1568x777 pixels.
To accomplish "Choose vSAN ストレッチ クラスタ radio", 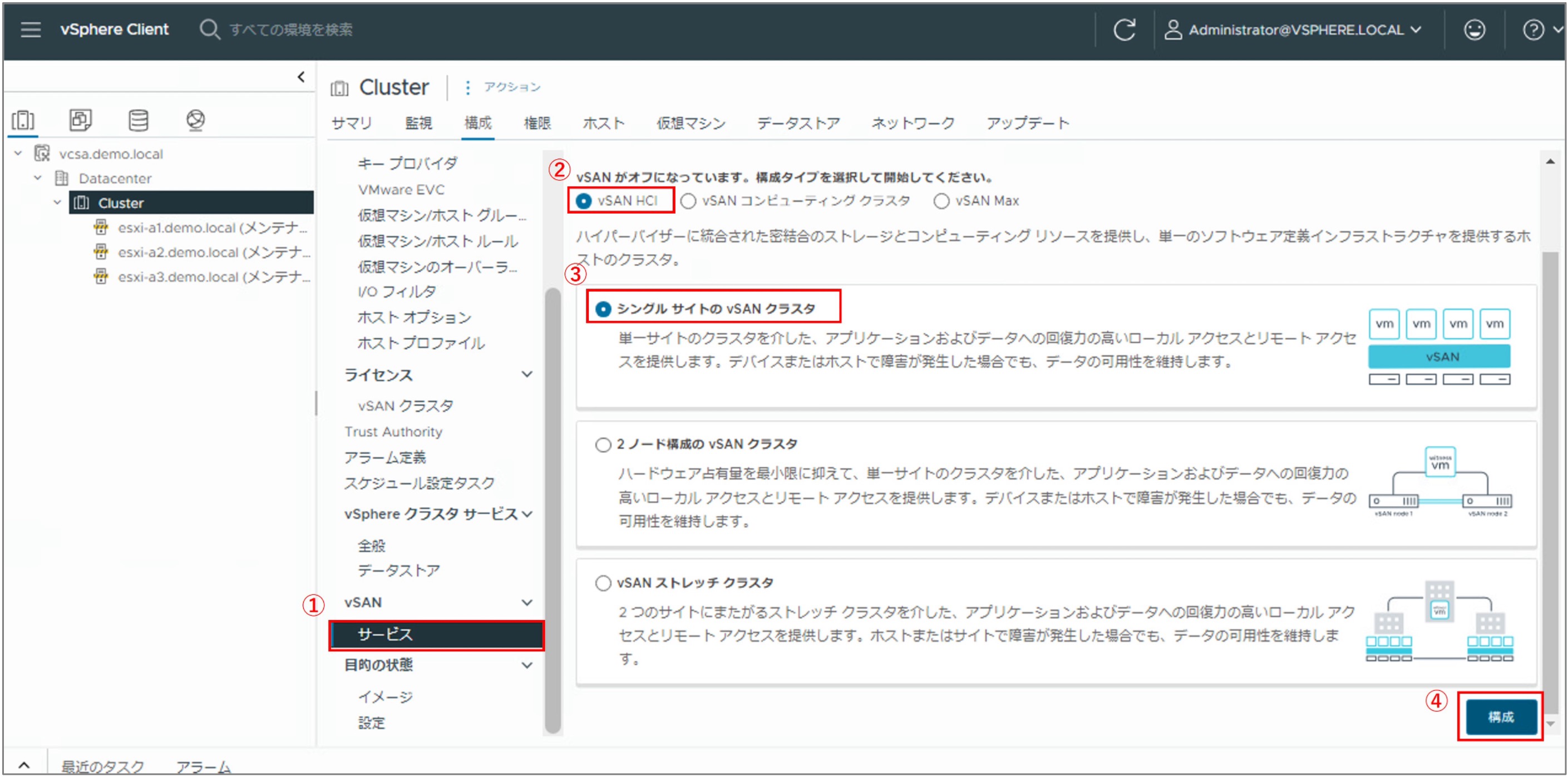I will click(603, 583).
